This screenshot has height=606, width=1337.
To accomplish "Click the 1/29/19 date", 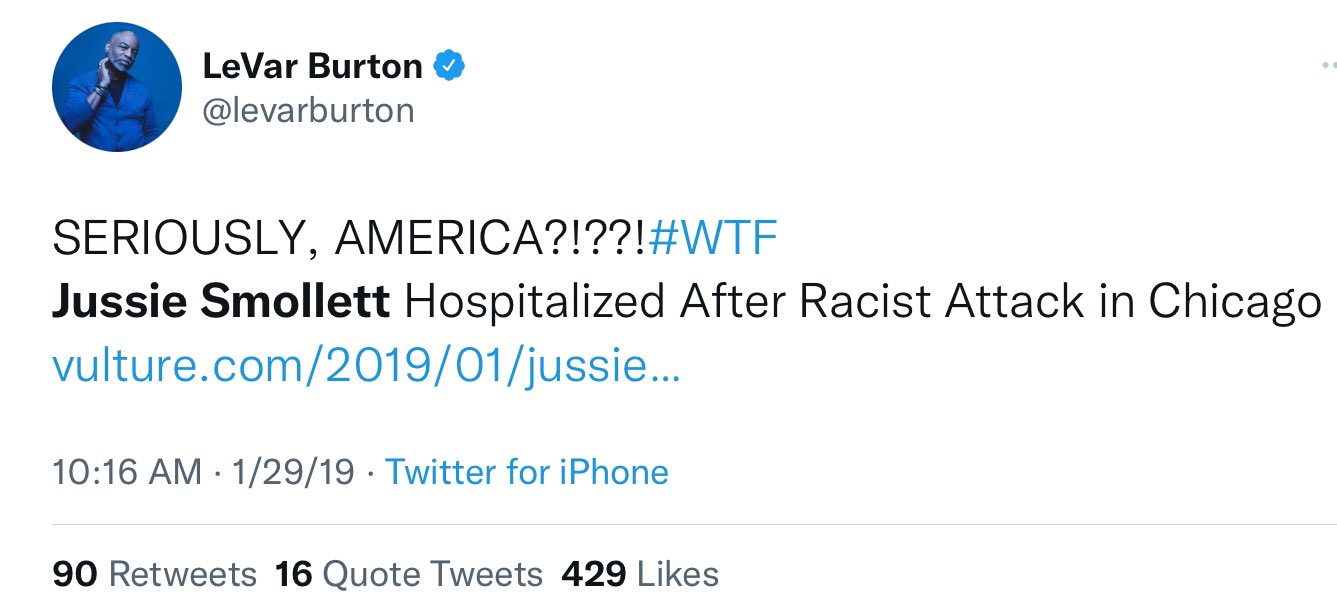I will coord(292,472).
